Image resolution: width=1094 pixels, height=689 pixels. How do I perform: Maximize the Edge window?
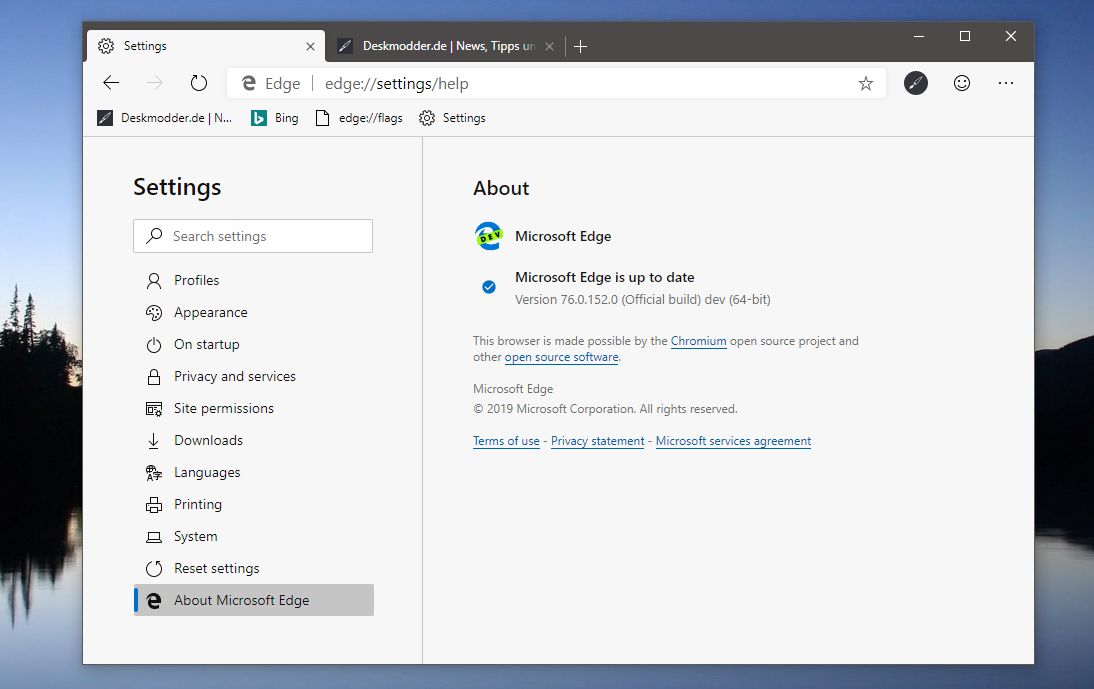click(x=965, y=36)
